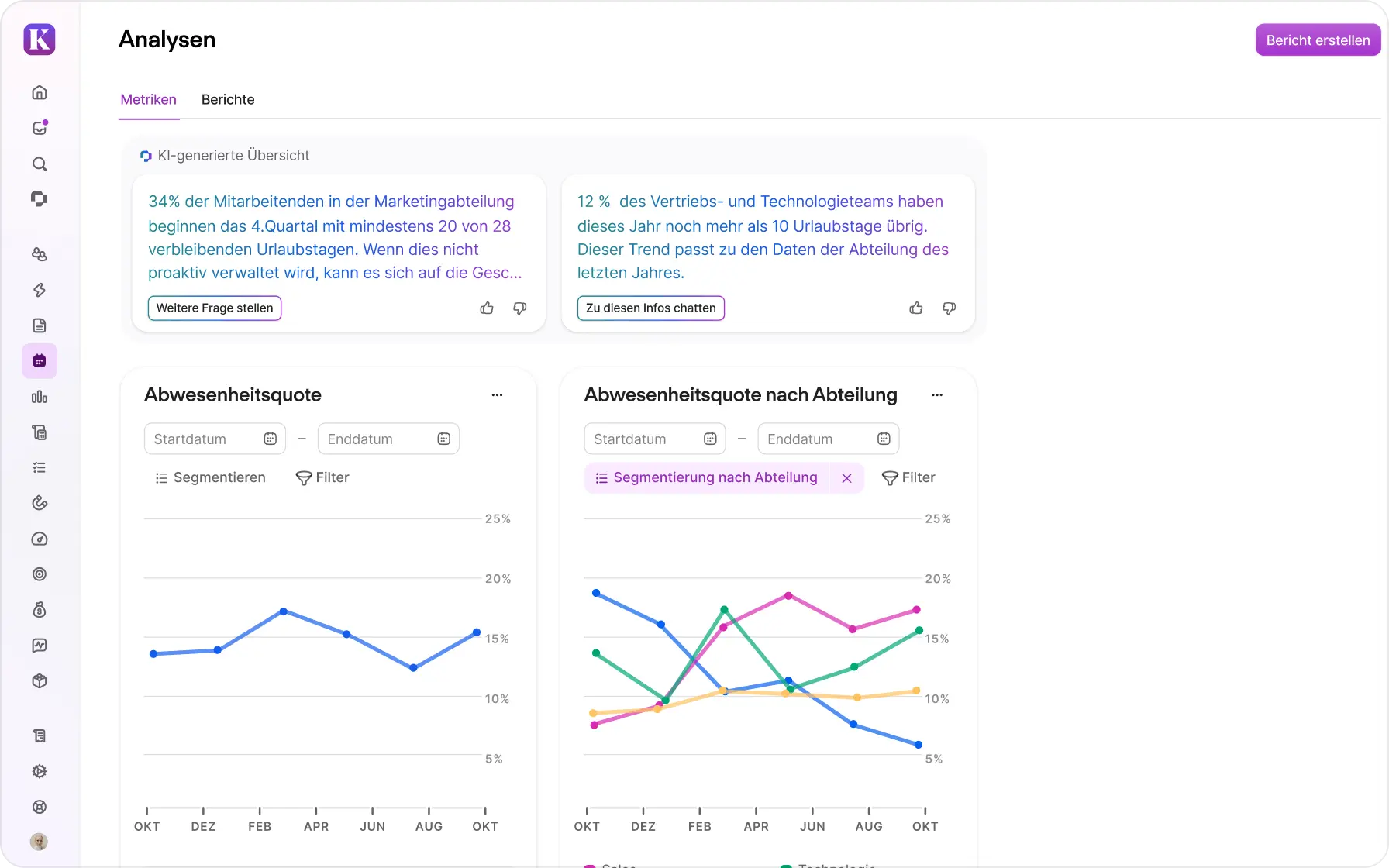
Task: Open the target goals sidebar icon
Action: point(40,574)
